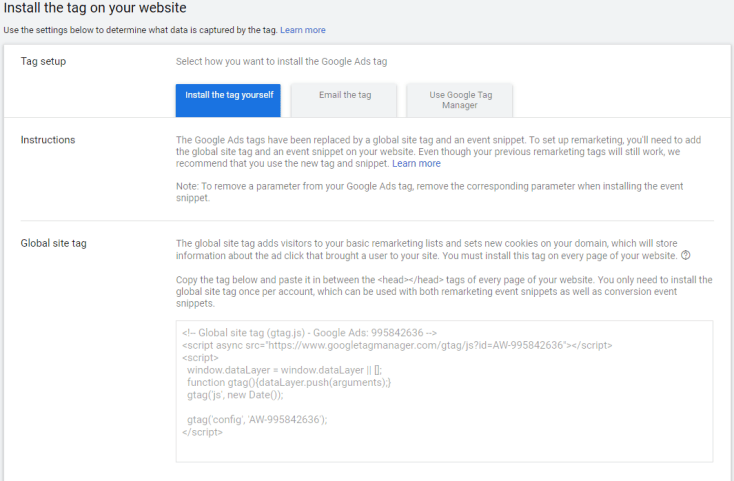
Task: Click the Tag setup section label
Action: [43, 61]
